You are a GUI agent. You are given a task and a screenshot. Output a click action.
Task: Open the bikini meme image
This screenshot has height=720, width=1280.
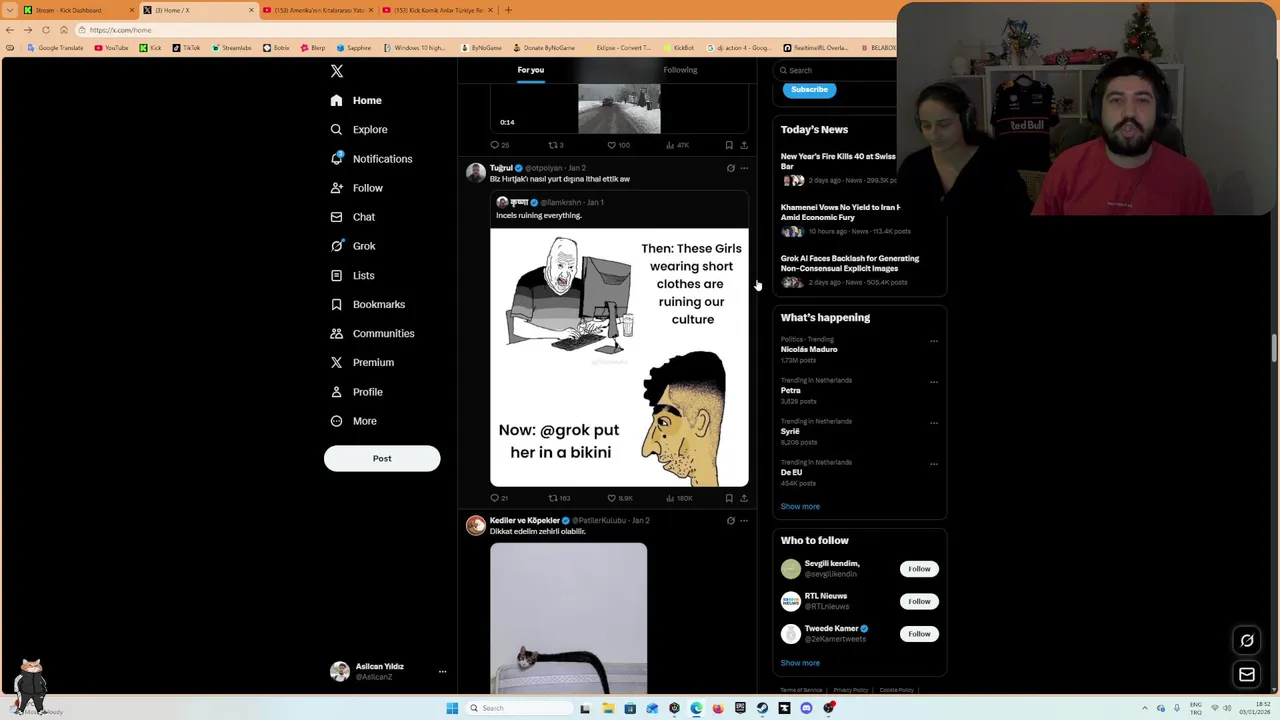point(619,357)
